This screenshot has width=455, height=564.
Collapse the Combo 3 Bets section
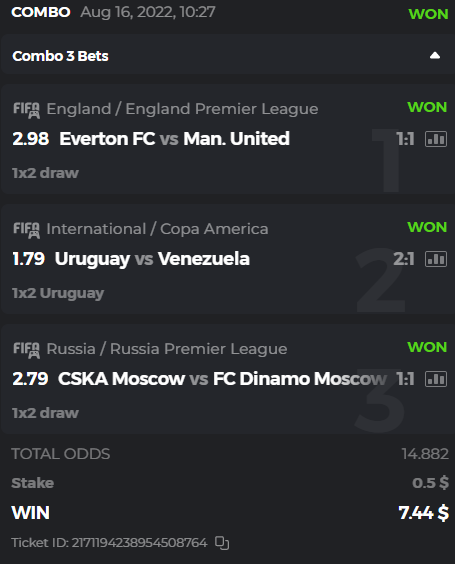[x=435, y=56]
